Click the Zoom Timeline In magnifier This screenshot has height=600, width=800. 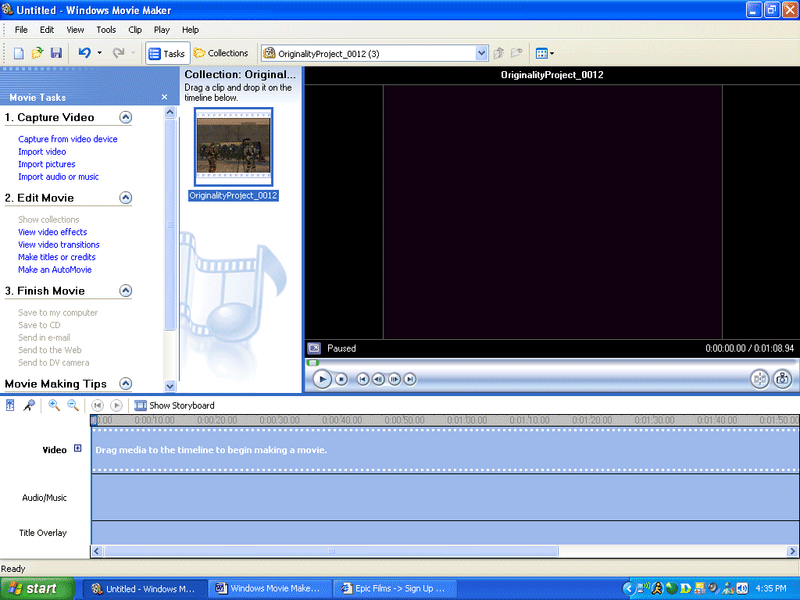pyautogui.click(x=54, y=405)
